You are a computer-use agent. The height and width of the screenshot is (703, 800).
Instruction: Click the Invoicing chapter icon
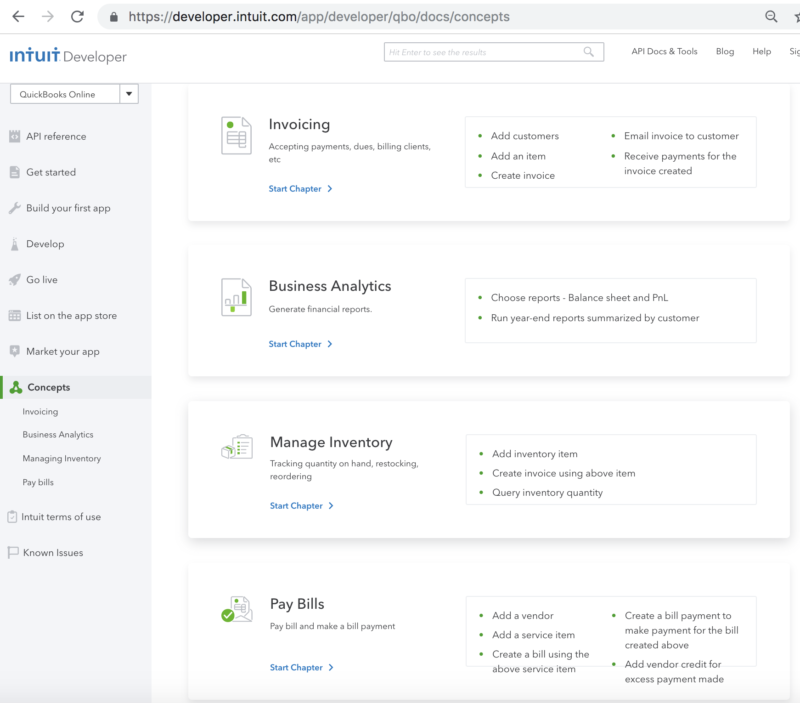coord(236,135)
